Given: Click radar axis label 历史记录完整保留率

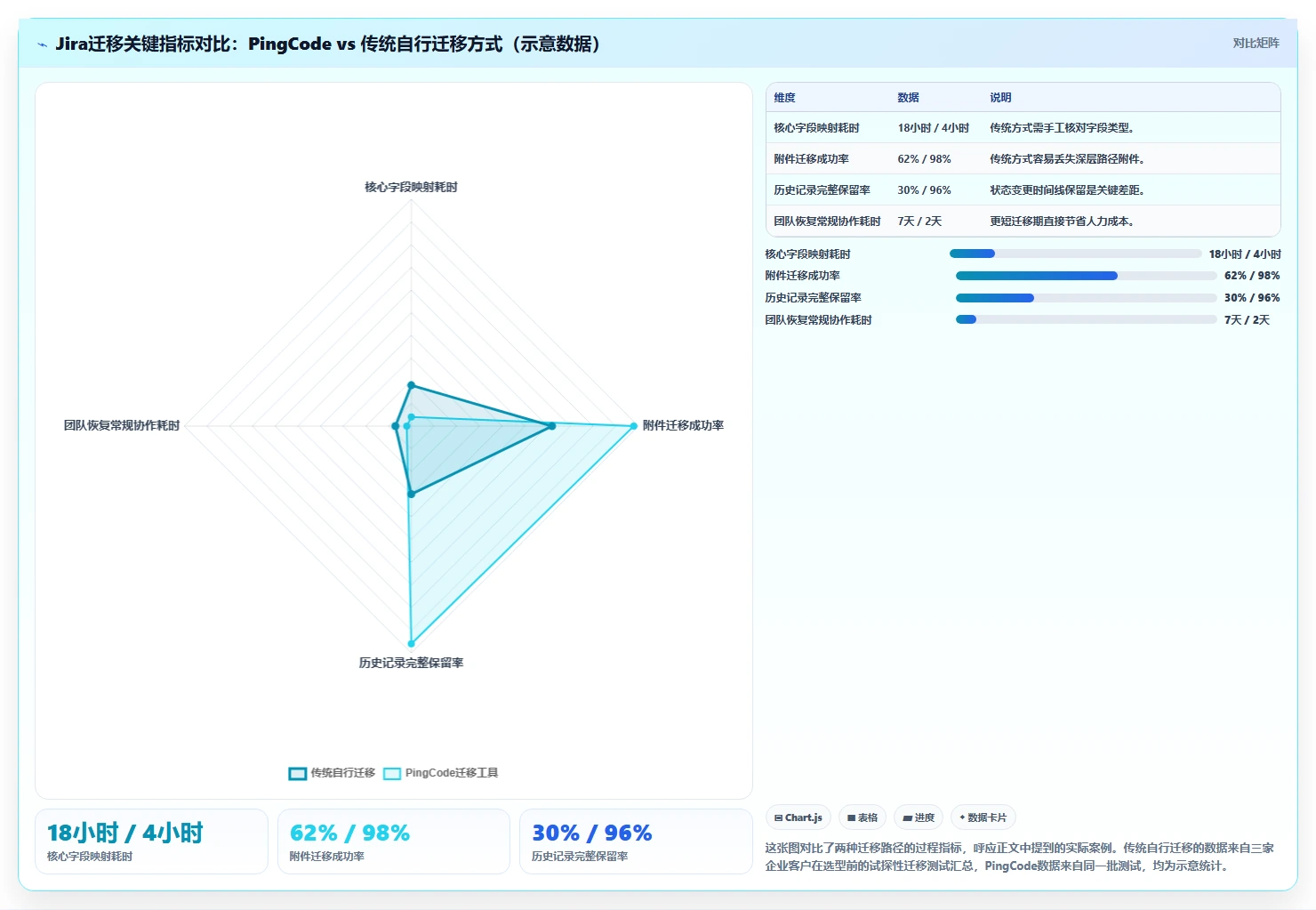Looking at the screenshot, I should (411, 664).
